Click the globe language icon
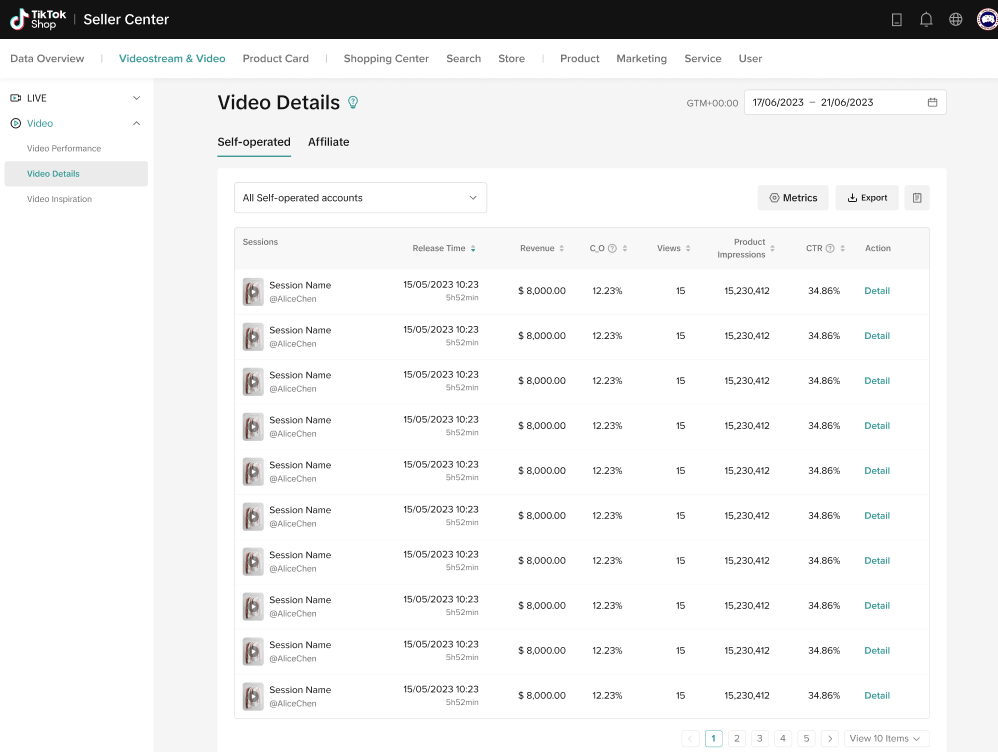The height and width of the screenshot is (752, 998). (956, 19)
